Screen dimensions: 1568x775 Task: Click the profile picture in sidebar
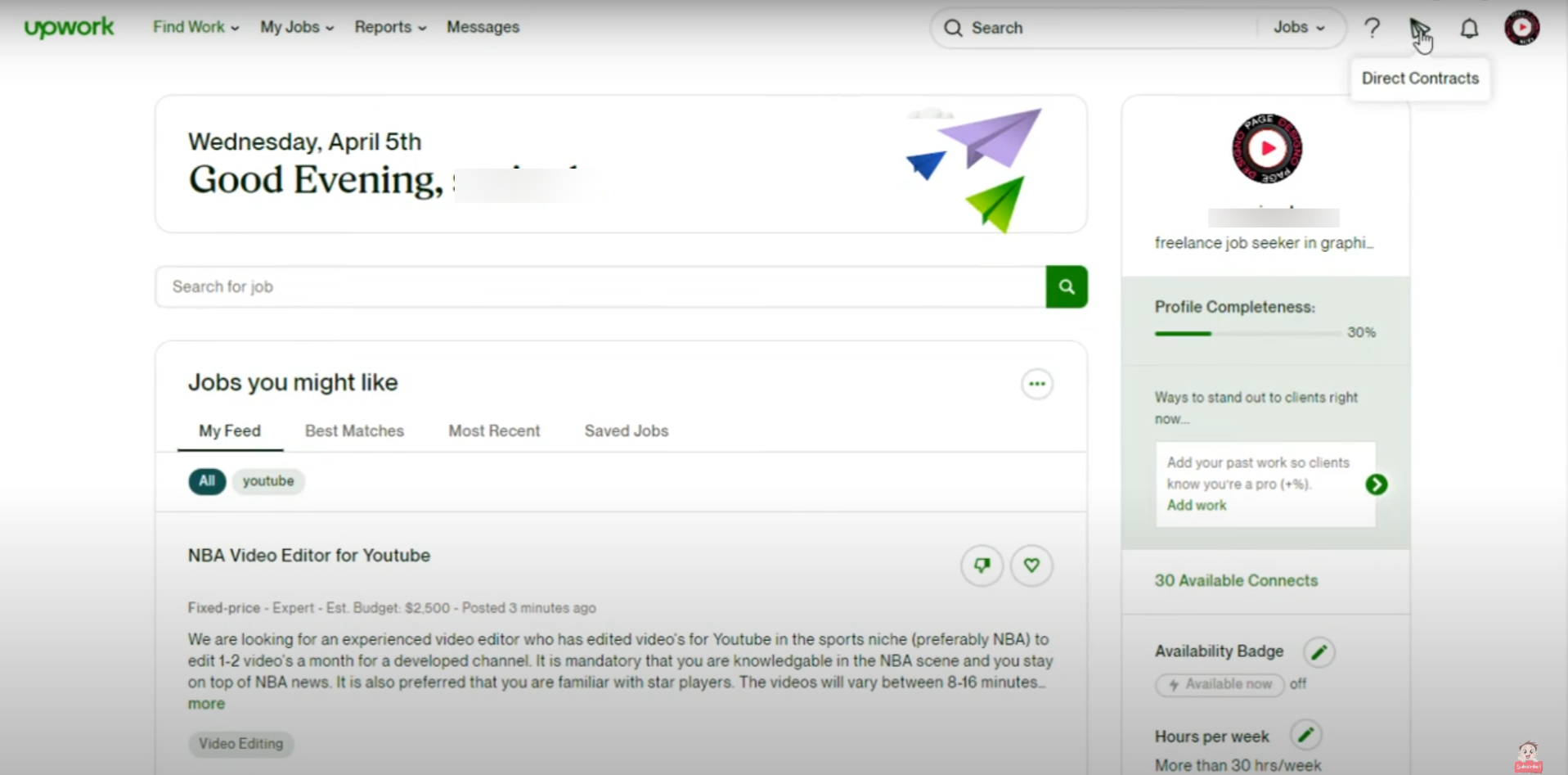click(1267, 149)
